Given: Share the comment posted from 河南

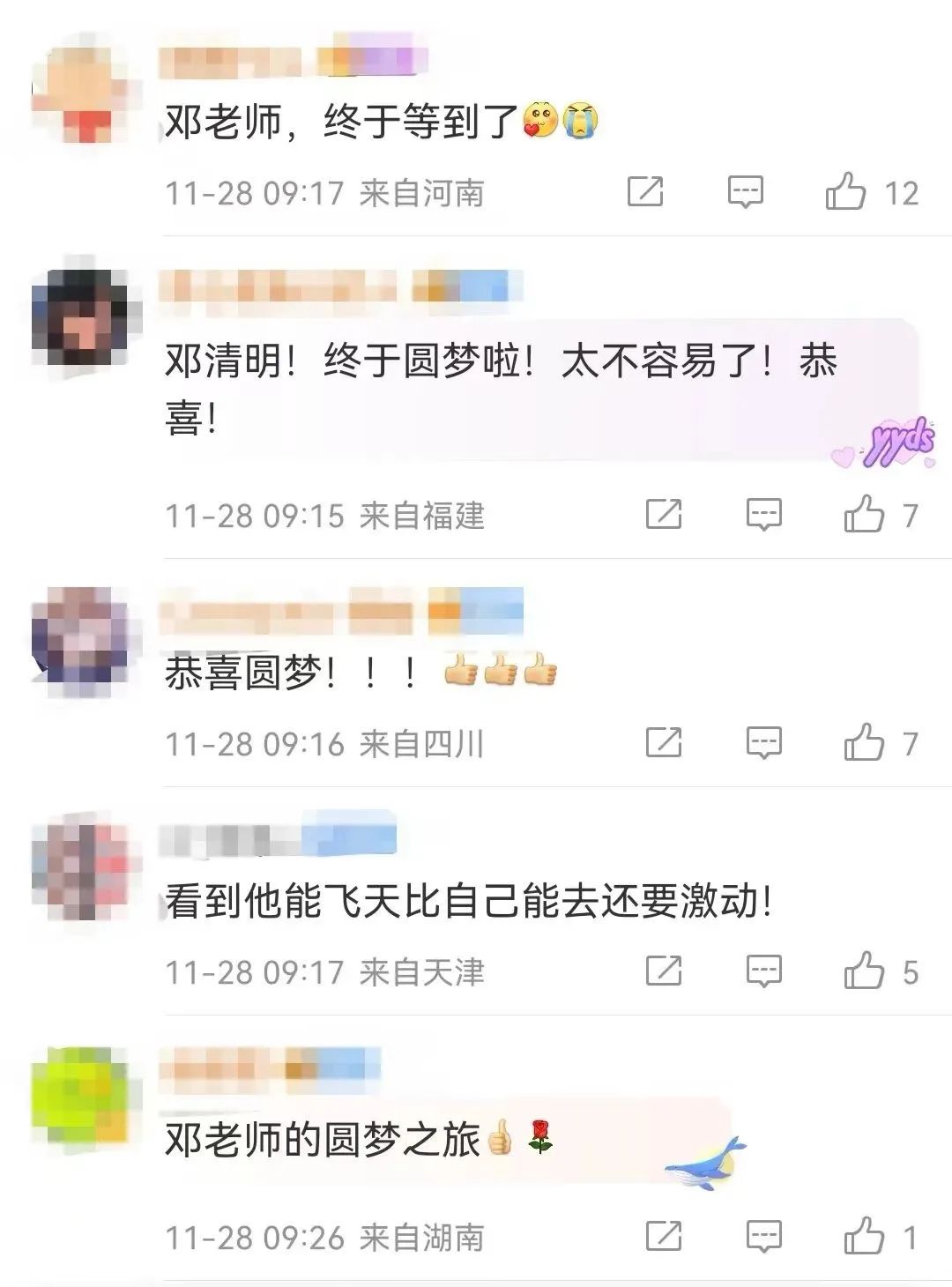Looking at the screenshot, I should [644, 191].
